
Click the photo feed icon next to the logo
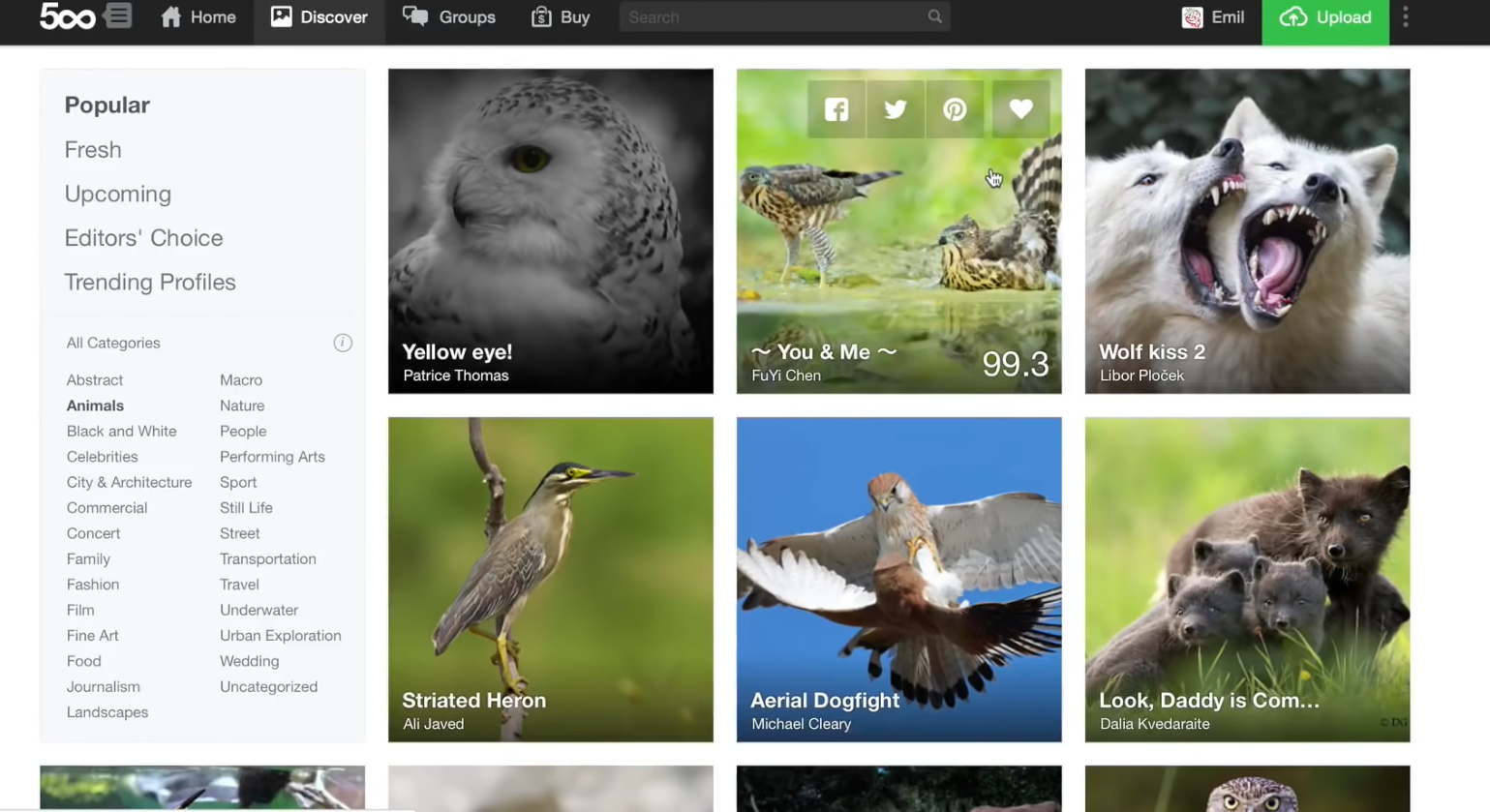118,16
